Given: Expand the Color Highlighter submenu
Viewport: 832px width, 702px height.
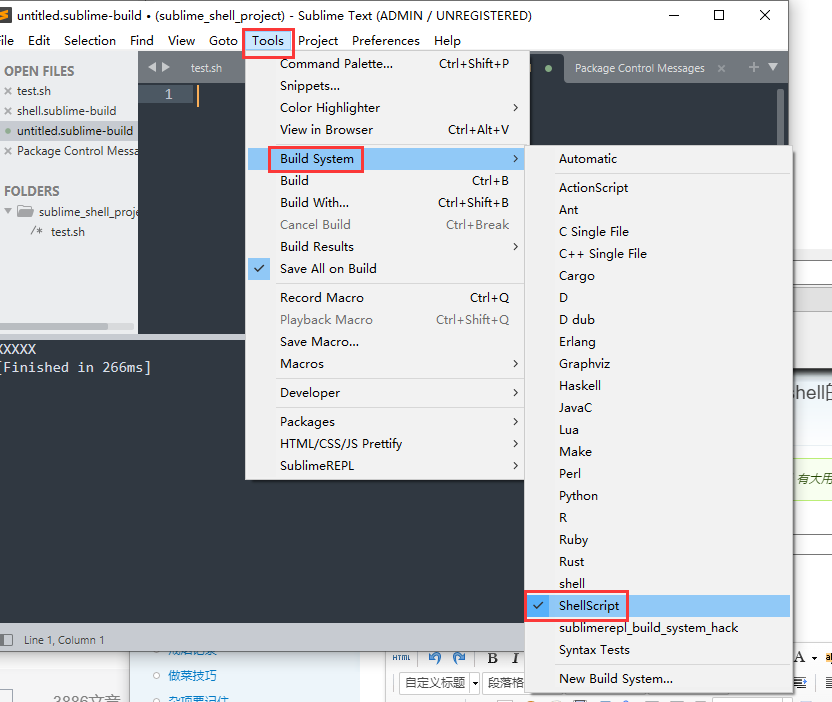Looking at the screenshot, I should click(x=386, y=108).
